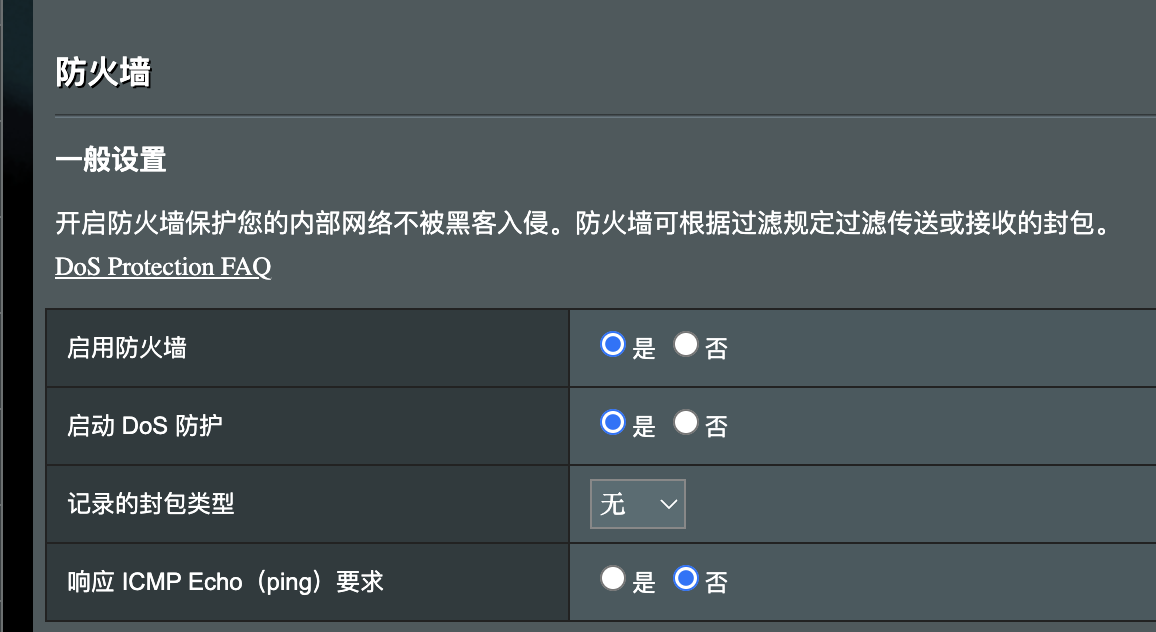This screenshot has width=1156, height=632.
Task: Select 是 radio for 启用防火墙
Action: point(612,345)
